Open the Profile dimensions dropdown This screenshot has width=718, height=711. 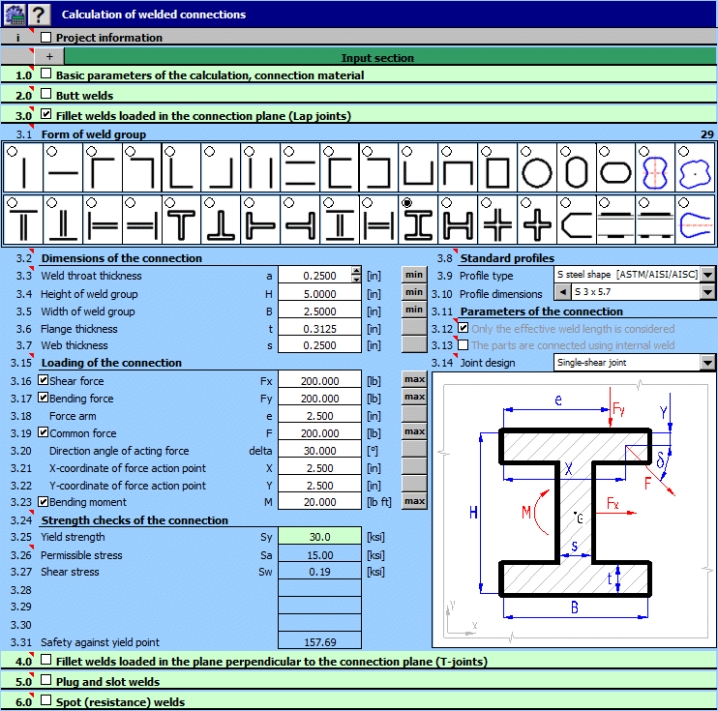point(708,294)
